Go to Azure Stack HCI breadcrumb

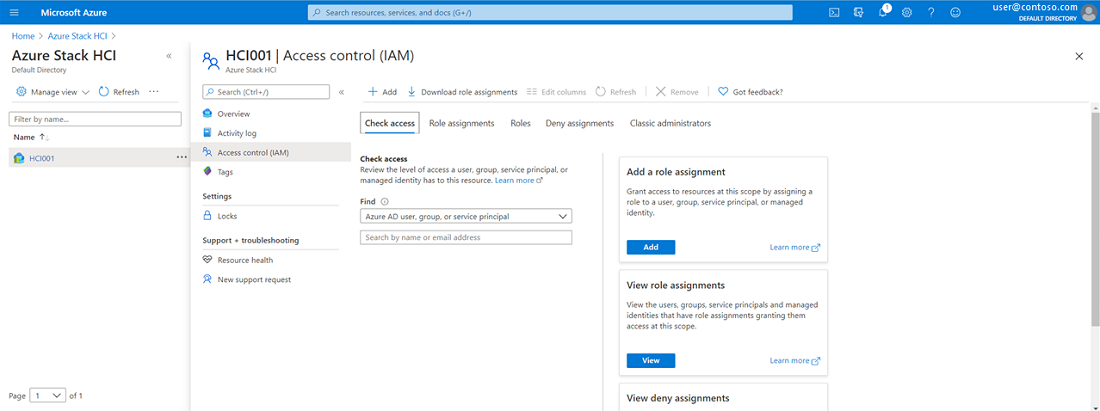click(x=78, y=36)
